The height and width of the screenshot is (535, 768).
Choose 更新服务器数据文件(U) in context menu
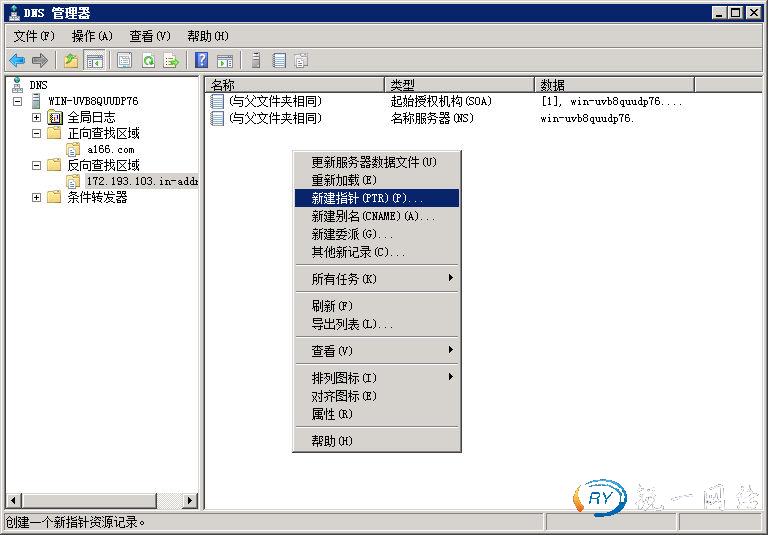tap(377, 162)
